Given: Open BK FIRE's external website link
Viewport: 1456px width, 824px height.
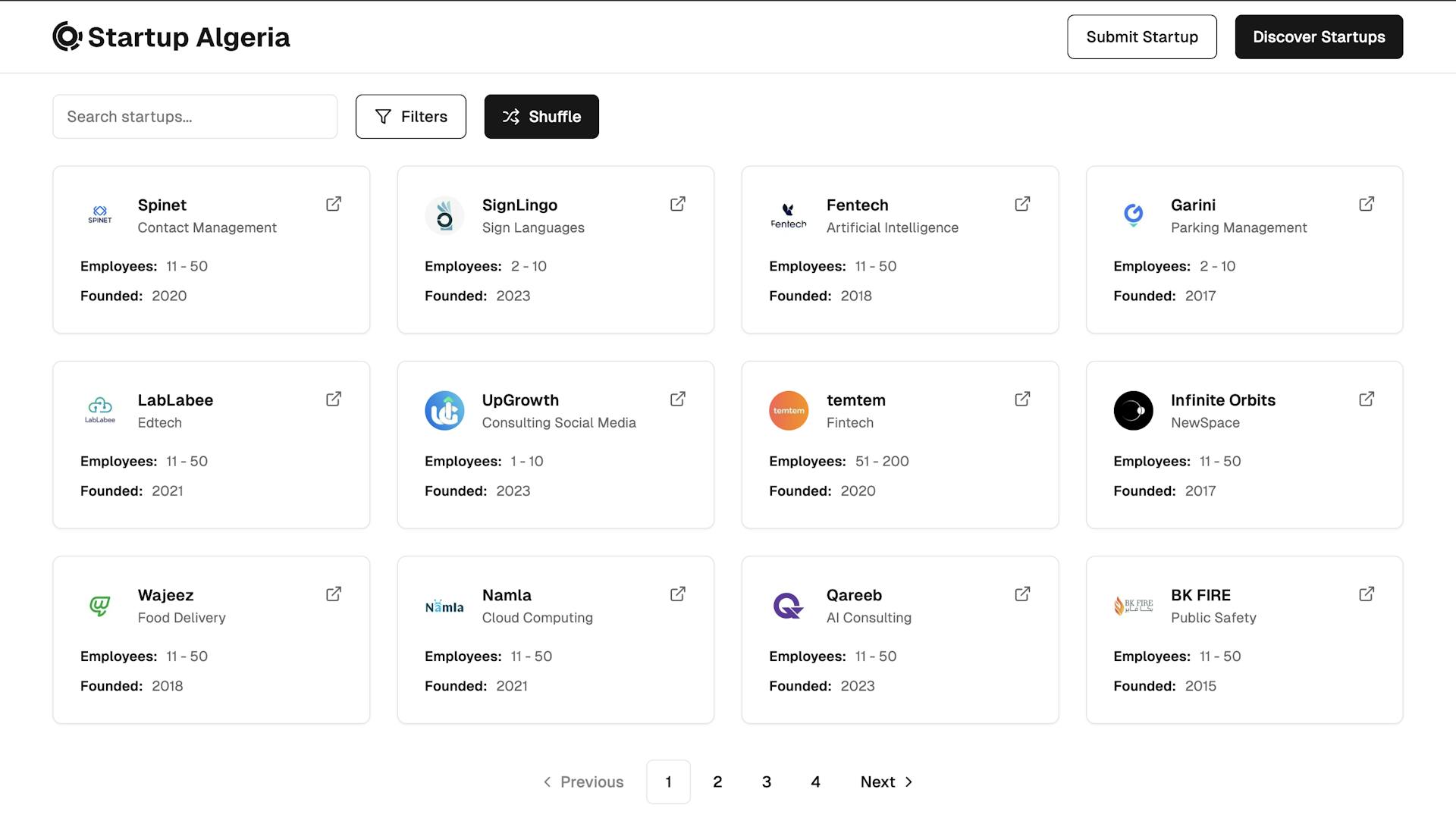Looking at the screenshot, I should tap(1367, 594).
